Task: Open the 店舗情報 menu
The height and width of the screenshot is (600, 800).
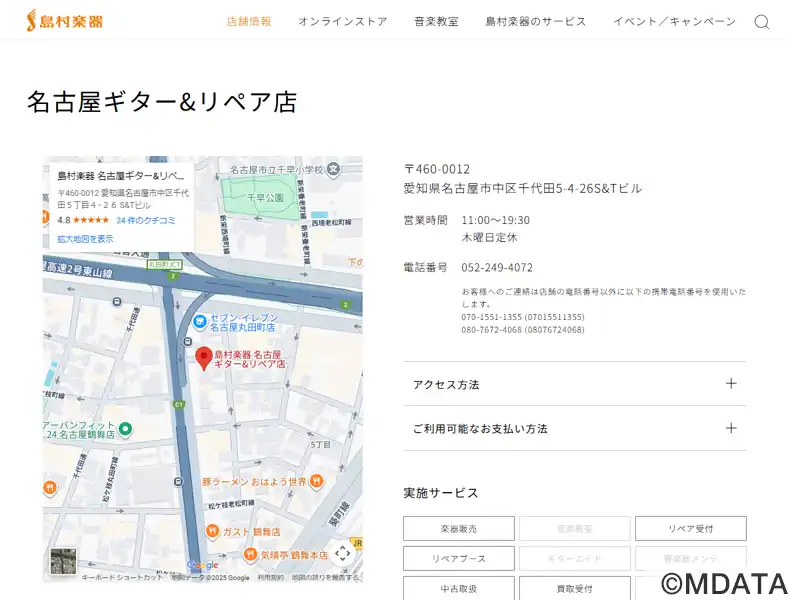Action: [249, 22]
